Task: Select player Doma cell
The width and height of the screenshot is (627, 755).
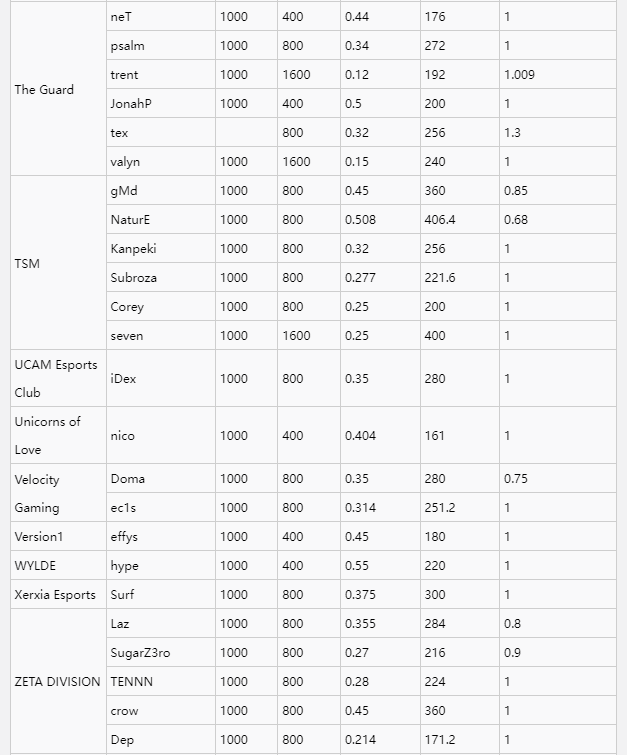Action: click(x=127, y=479)
